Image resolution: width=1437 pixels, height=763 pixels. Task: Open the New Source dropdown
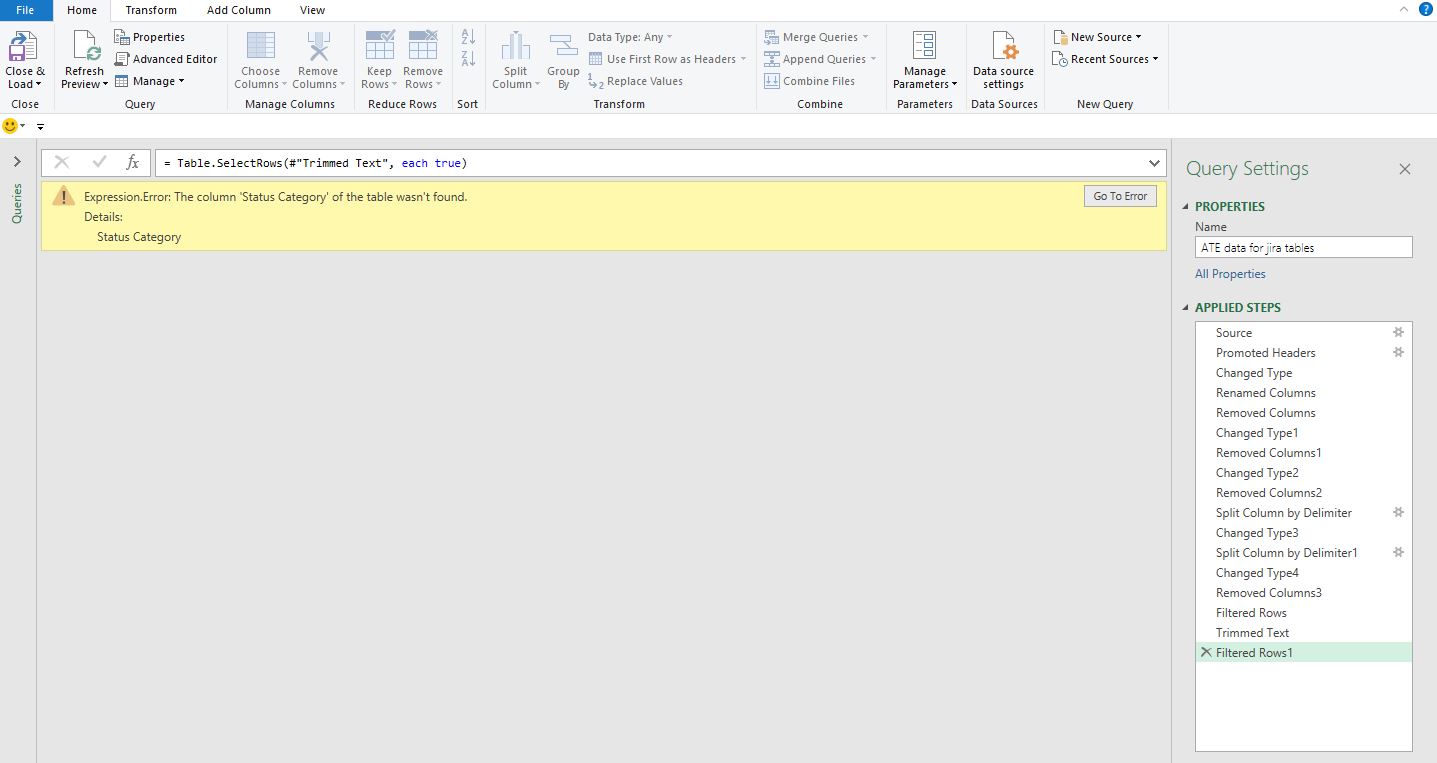[1097, 37]
